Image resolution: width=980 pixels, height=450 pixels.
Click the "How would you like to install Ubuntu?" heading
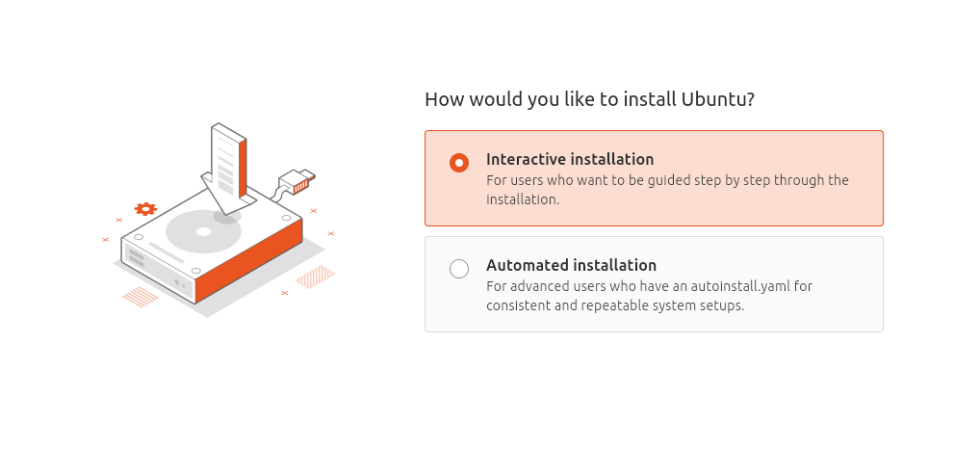pyautogui.click(x=589, y=99)
